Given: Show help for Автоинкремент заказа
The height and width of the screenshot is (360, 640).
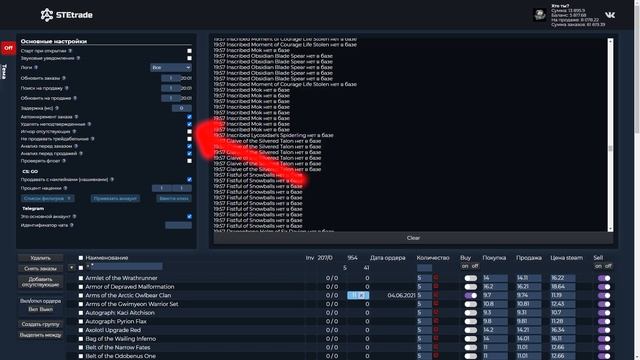Looking at the screenshot, I should (x=76, y=117).
